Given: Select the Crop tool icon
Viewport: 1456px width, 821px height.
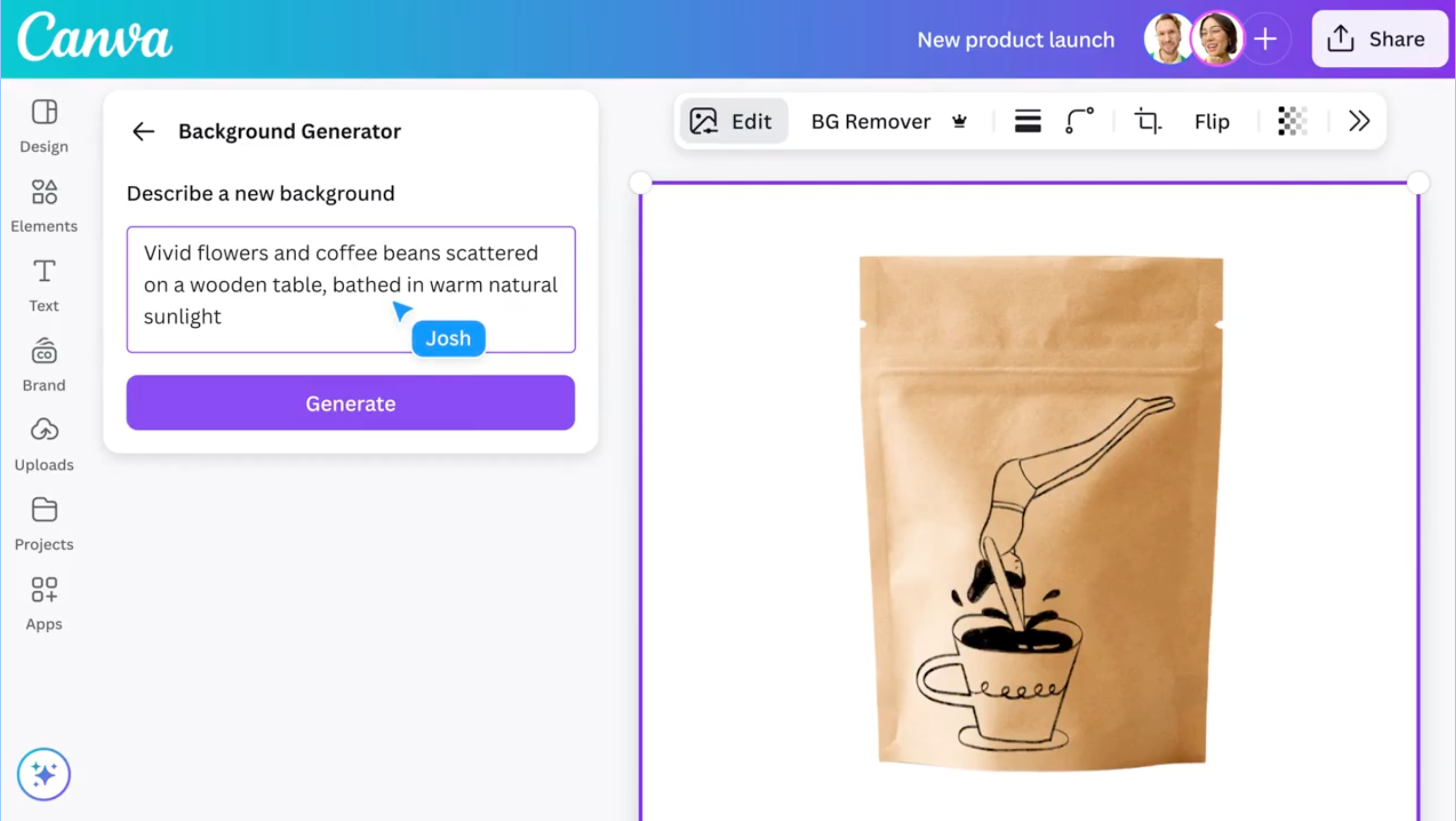Looking at the screenshot, I should pyautogui.click(x=1148, y=121).
